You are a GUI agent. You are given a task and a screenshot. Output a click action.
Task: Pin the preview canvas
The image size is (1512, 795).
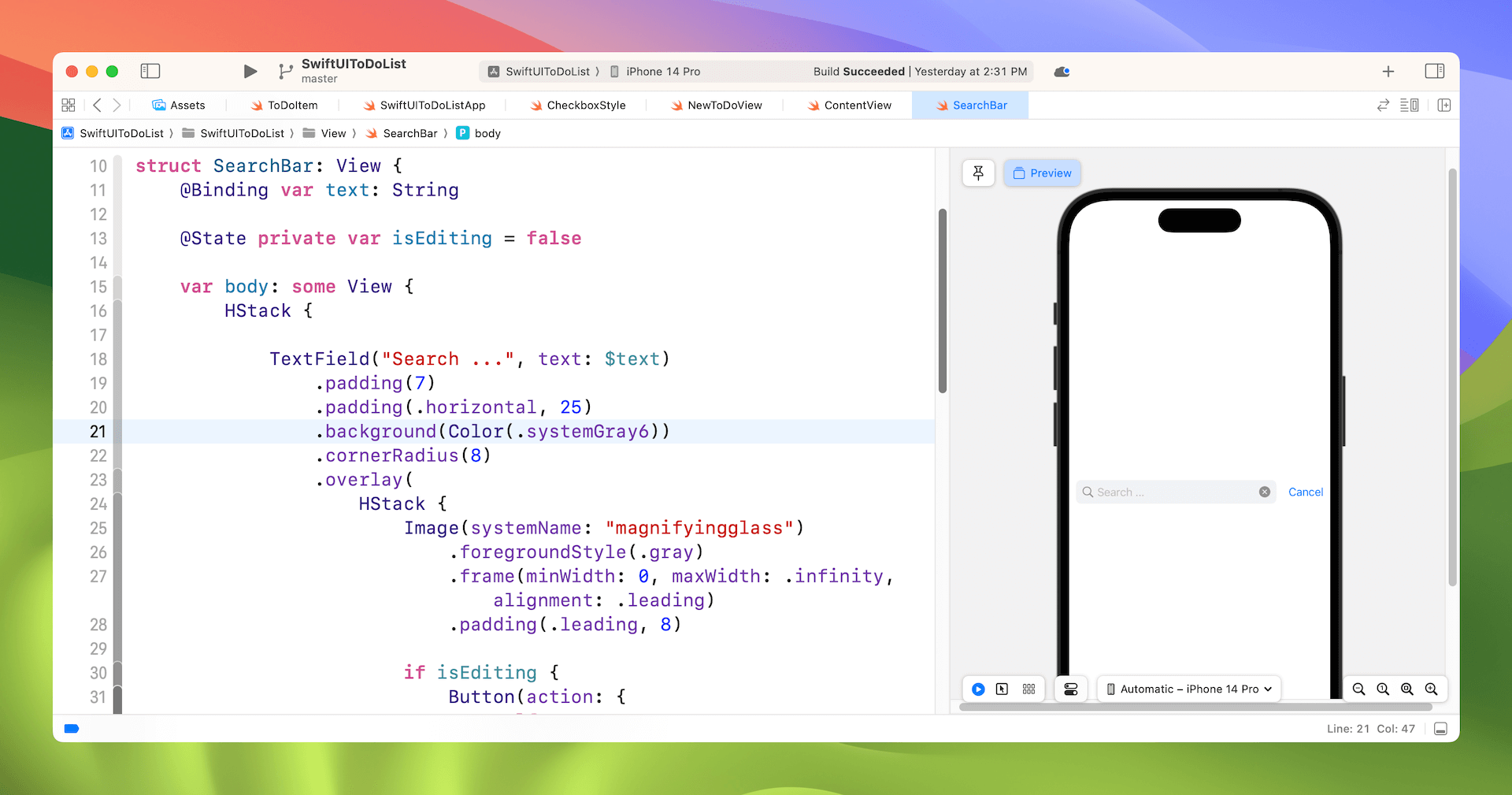click(x=978, y=173)
